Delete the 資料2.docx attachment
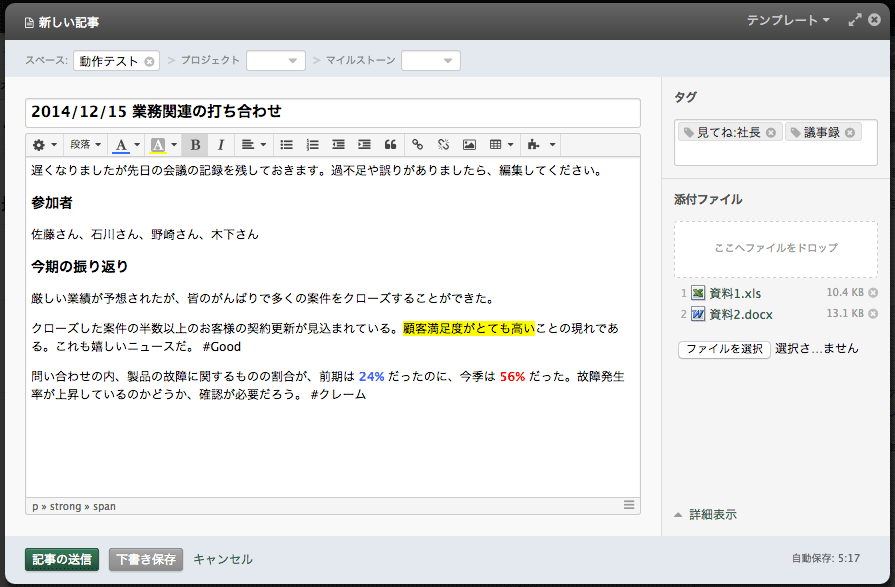 coord(873,314)
